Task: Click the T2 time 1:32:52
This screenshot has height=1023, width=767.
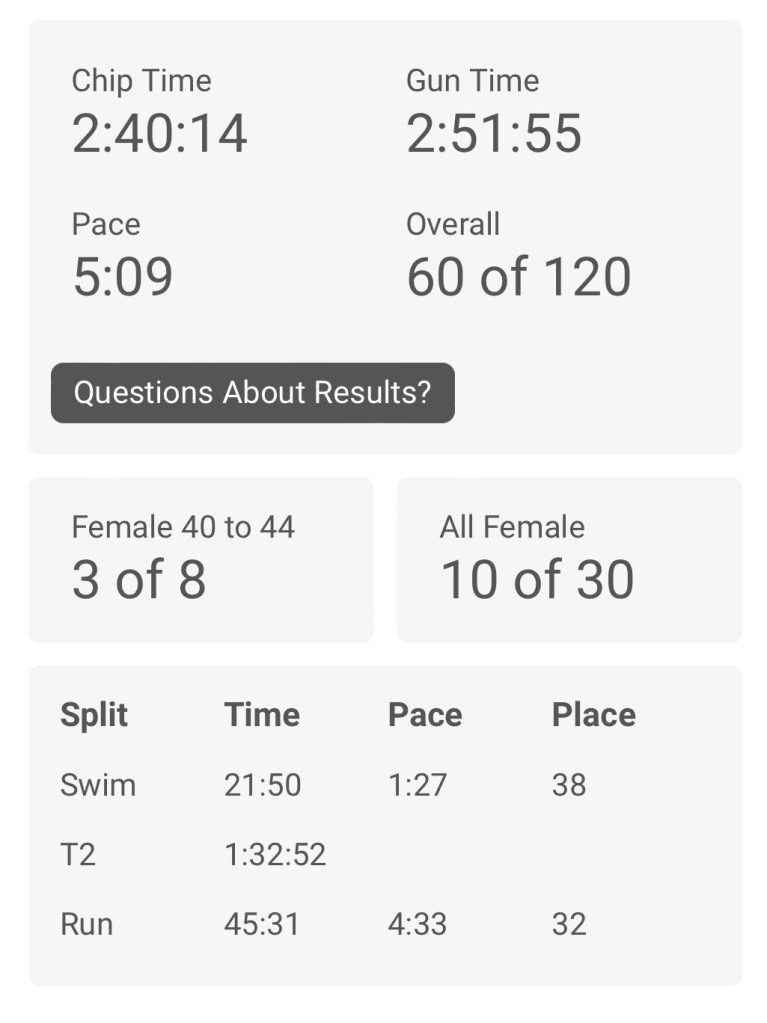Action: click(275, 854)
